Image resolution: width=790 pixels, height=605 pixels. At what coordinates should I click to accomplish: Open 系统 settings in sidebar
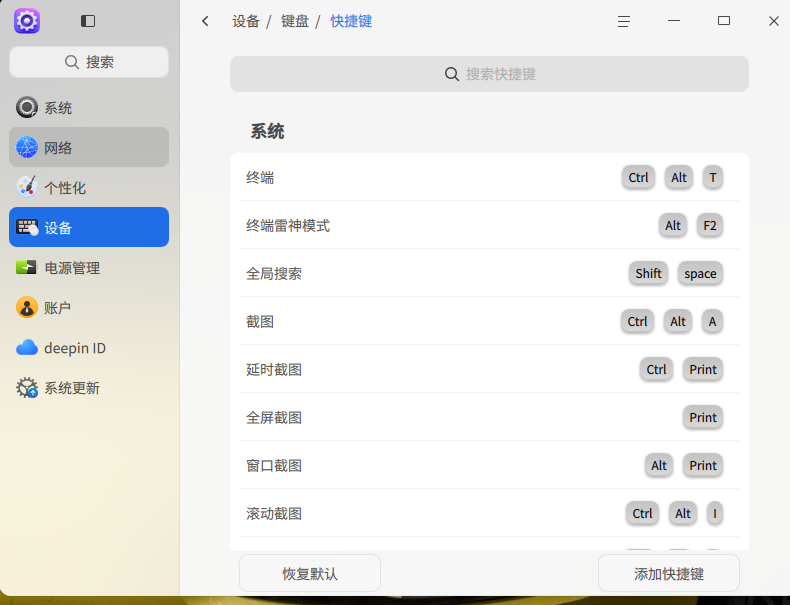(x=89, y=107)
